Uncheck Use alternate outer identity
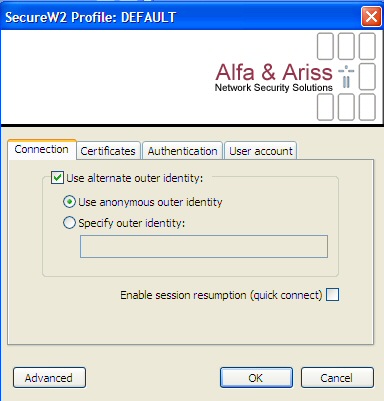The width and height of the screenshot is (384, 401). [57, 177]
